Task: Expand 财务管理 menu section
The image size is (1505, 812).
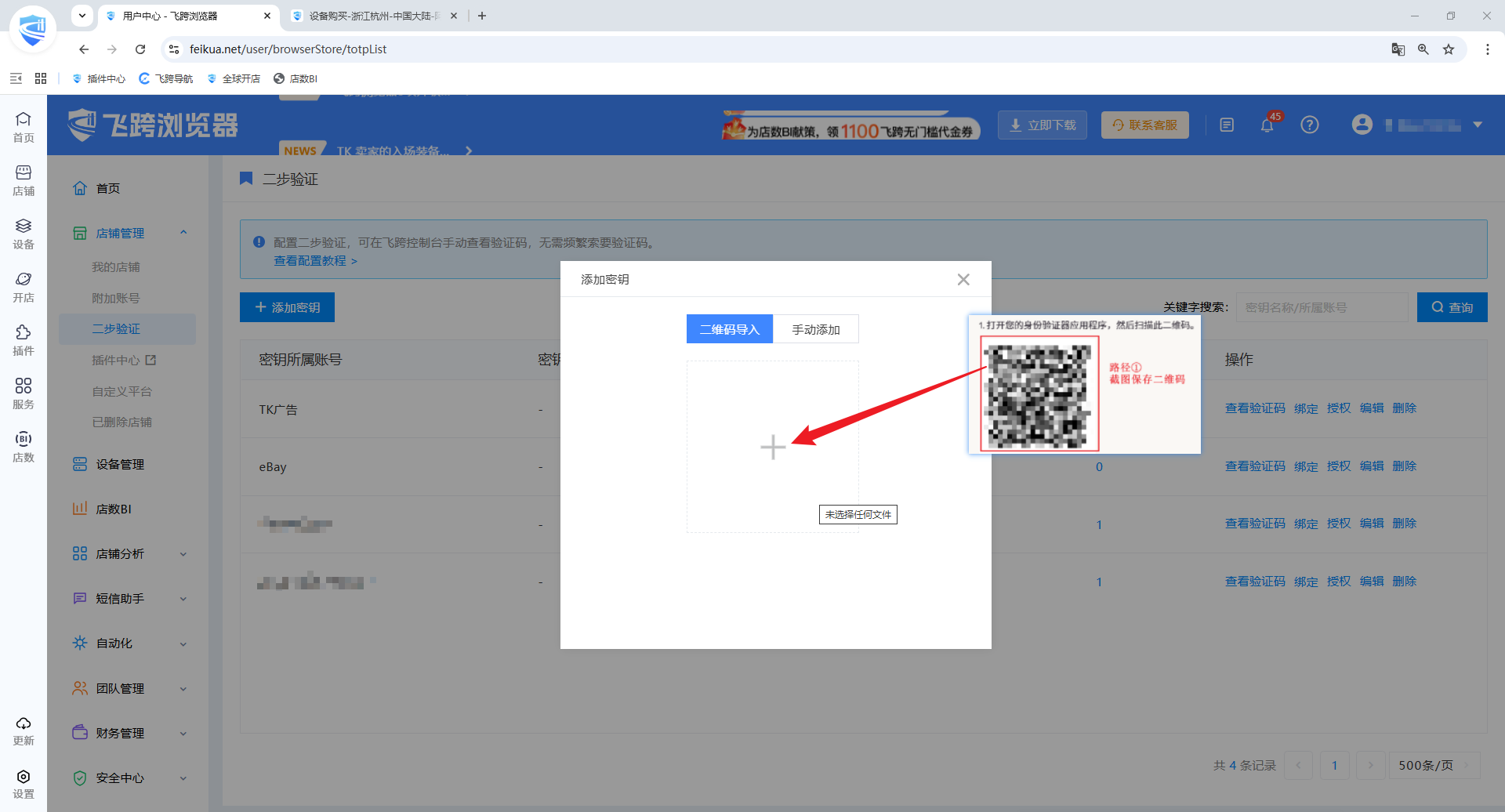Action: click(130, 734)
